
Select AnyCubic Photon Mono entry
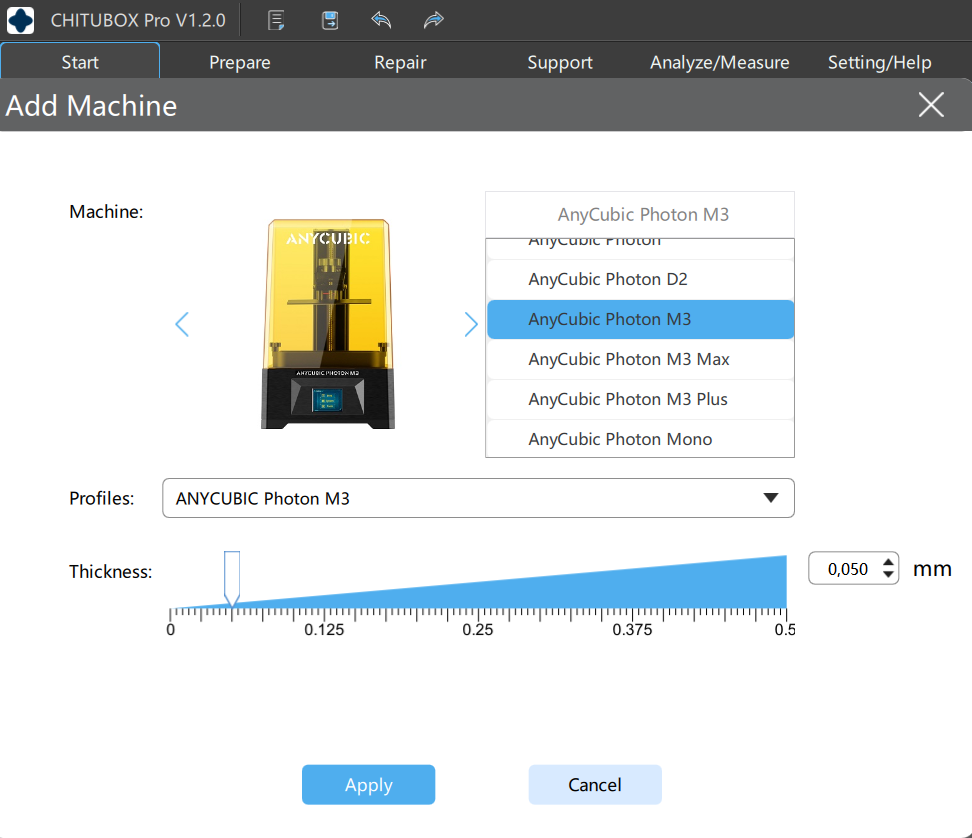coord(640,439)
